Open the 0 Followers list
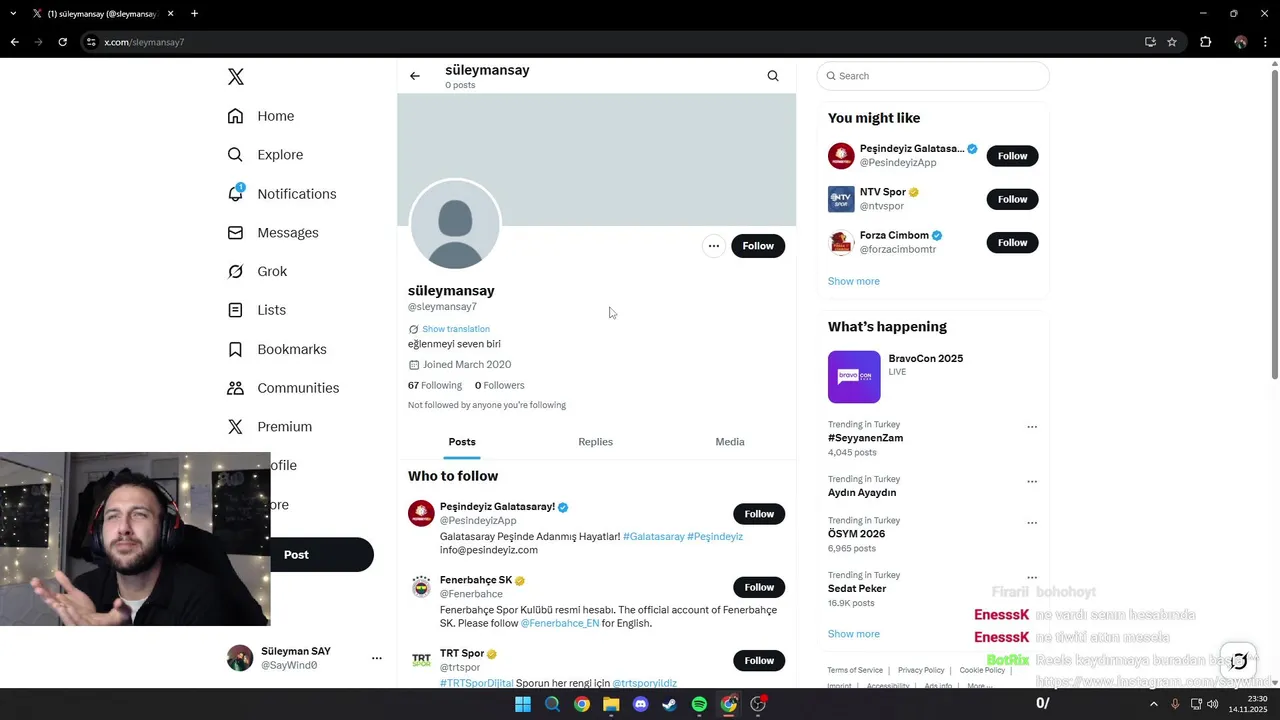 (x=499, y=385)
